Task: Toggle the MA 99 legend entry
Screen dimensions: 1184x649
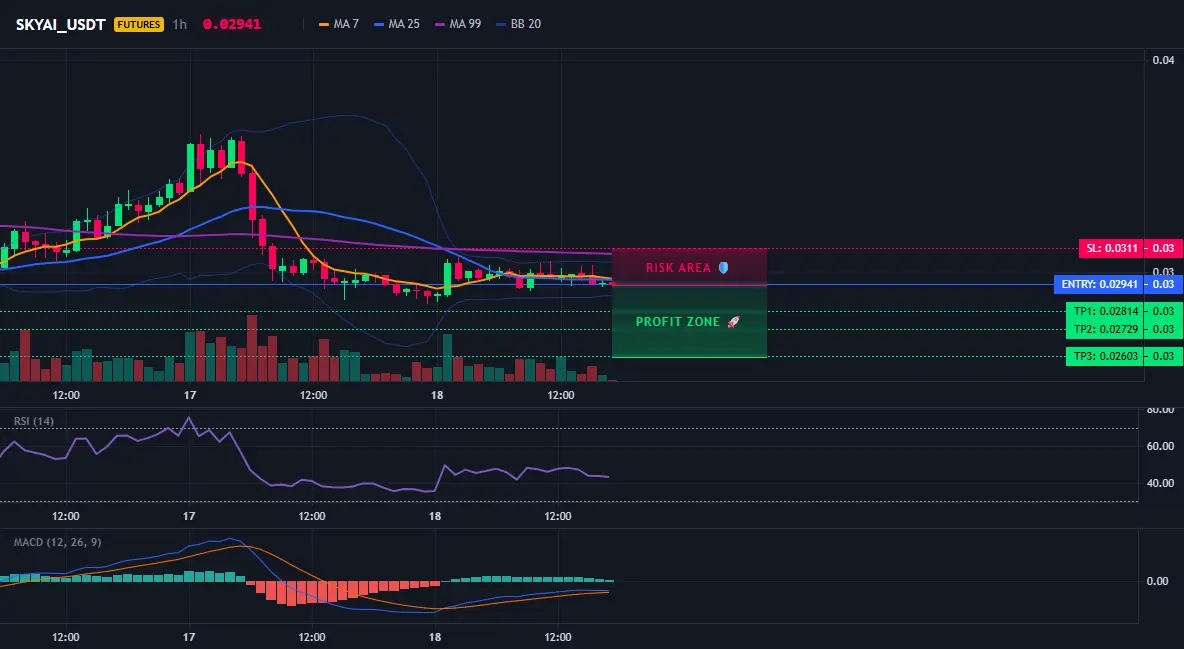Action: (x=458, y=24)
